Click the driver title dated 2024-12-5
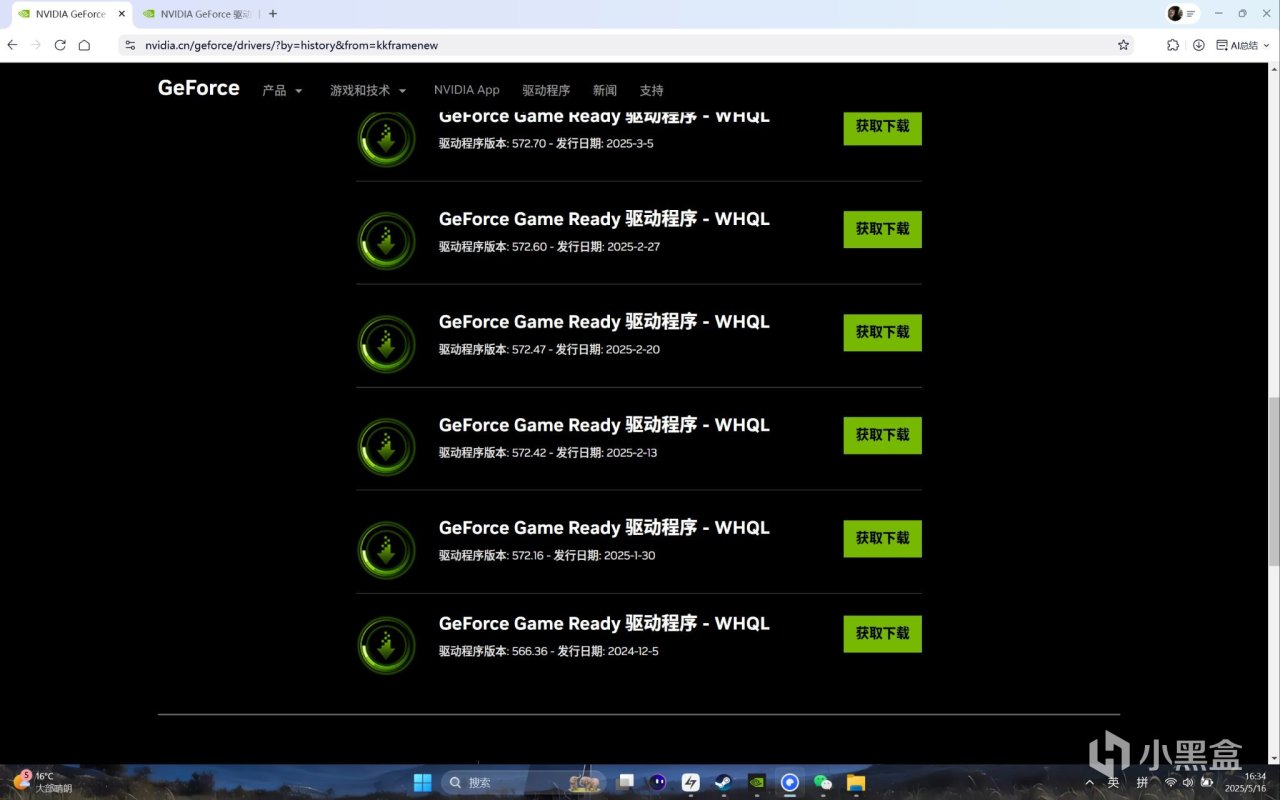Image resolution: width=1280 pixels, height=800 pixels. [604, 624]
